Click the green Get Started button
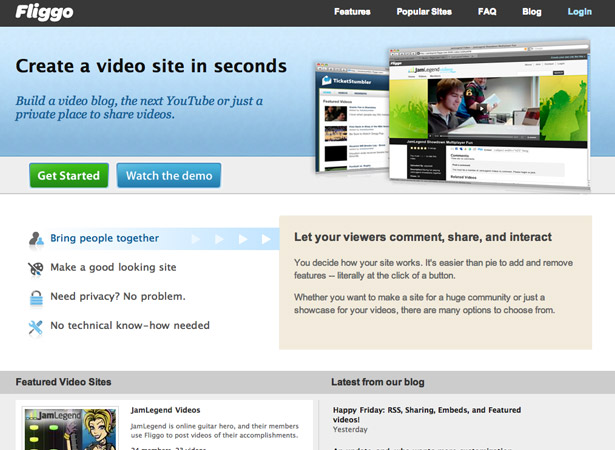Viewport: 615px width, 450px height. 69,175
